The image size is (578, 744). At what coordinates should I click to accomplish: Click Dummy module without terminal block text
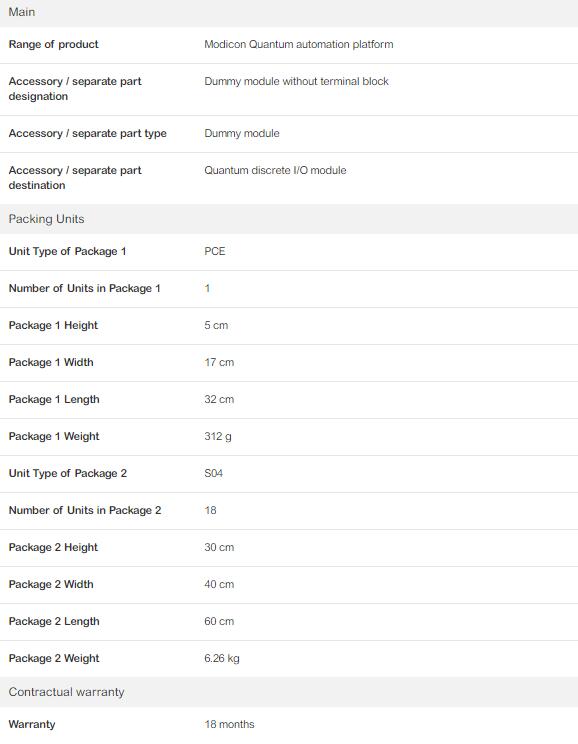pyautogui.click(x=296, y=81)
